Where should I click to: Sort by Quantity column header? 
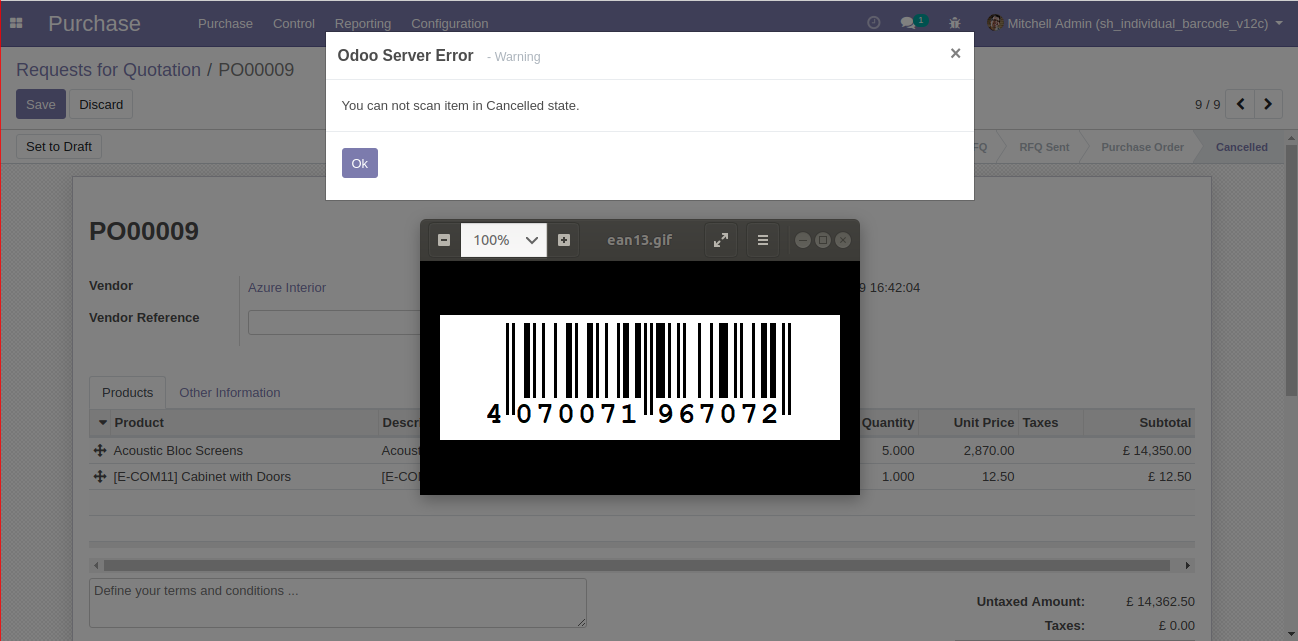[888, 423]
